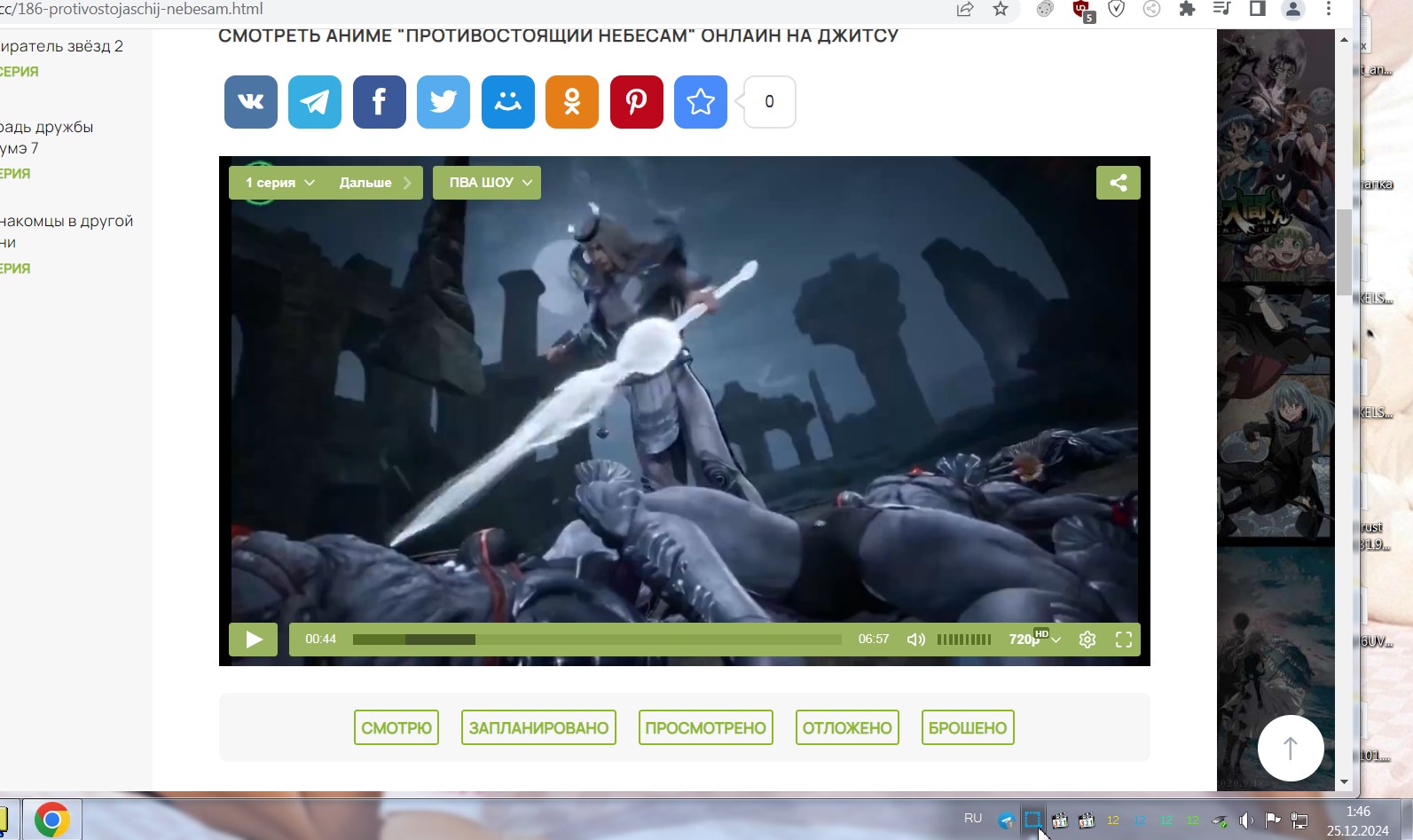Viewport: 1413px width, 840px height.
Task: Open the ПВА ШОУ voiceover dropdown
Action: tap(487, 183)
